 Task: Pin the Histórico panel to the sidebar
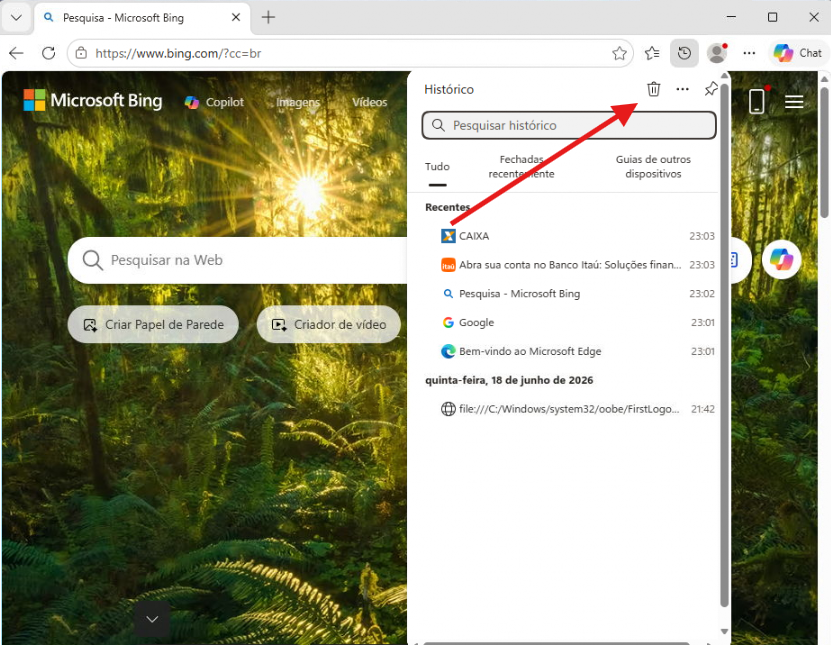[x=711, y=89]
